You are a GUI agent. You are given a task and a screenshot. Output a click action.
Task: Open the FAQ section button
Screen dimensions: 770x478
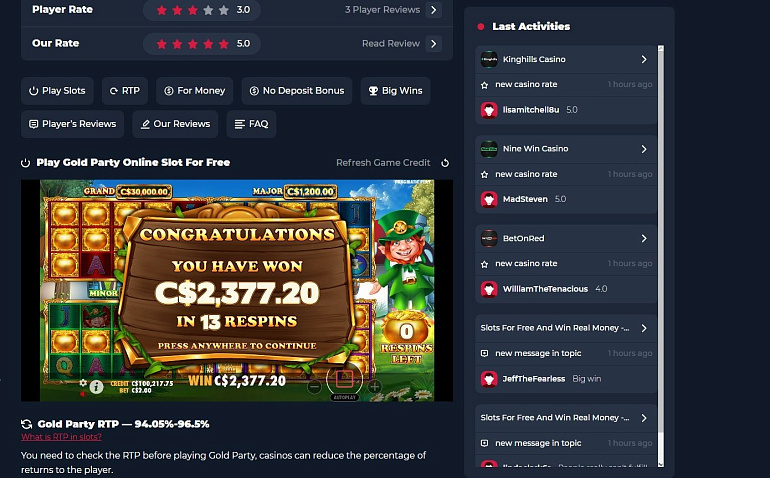point(251,124)
